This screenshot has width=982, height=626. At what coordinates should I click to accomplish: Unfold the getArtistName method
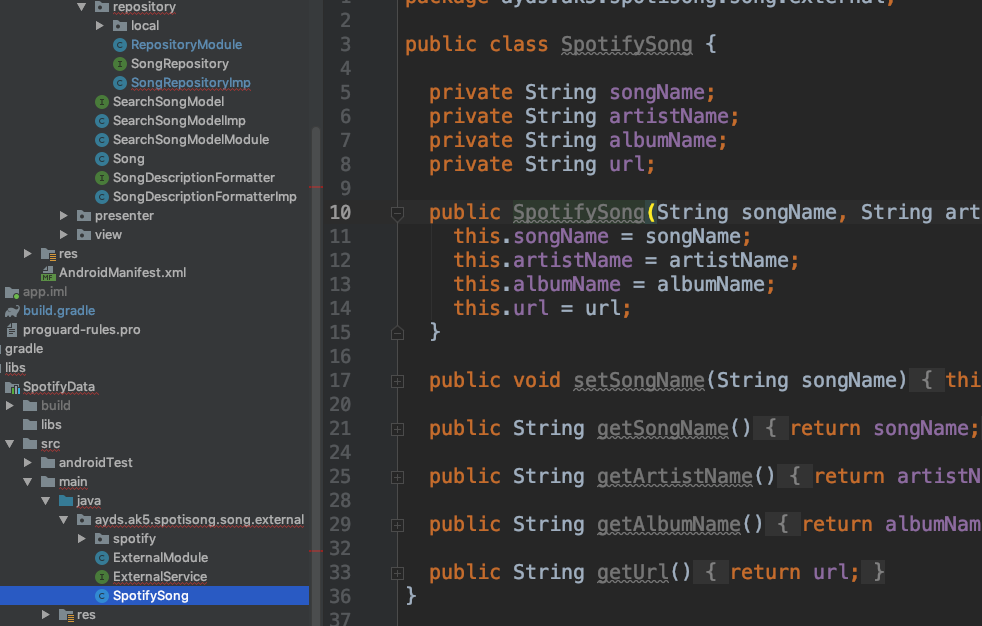click(397, 478)
